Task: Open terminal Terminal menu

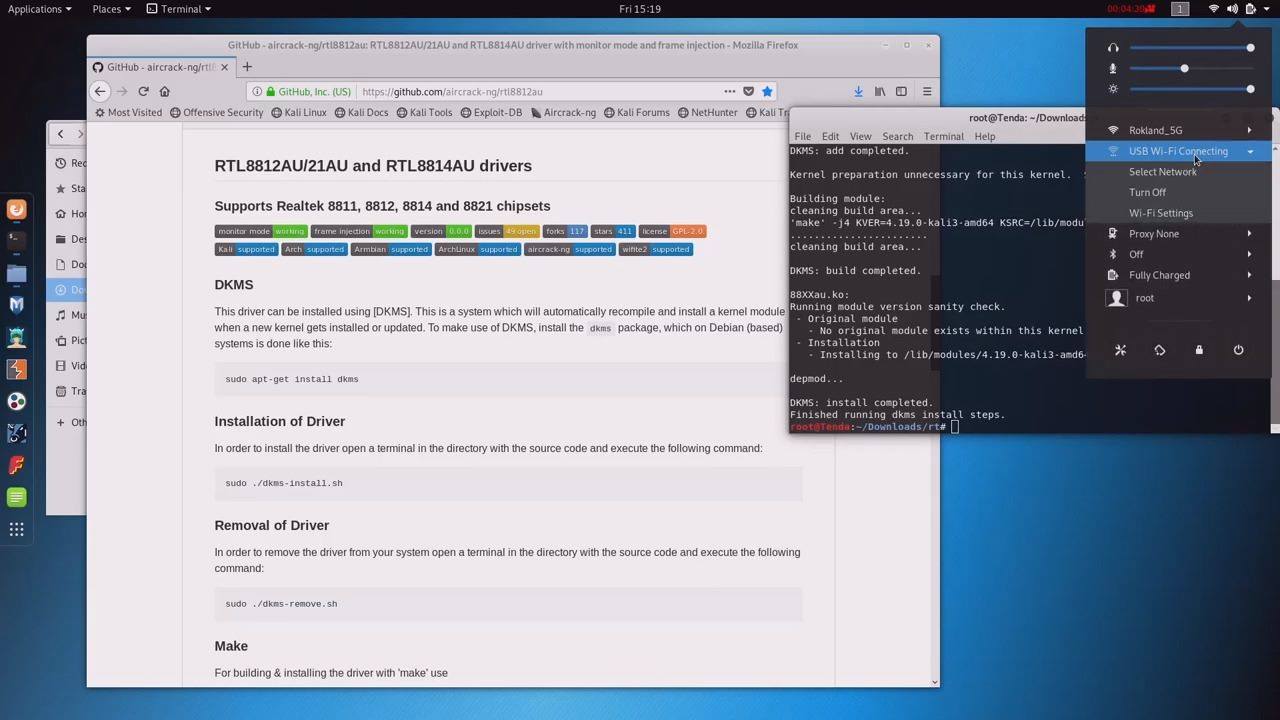Action: pyautogui.click(x=944, y=136)
